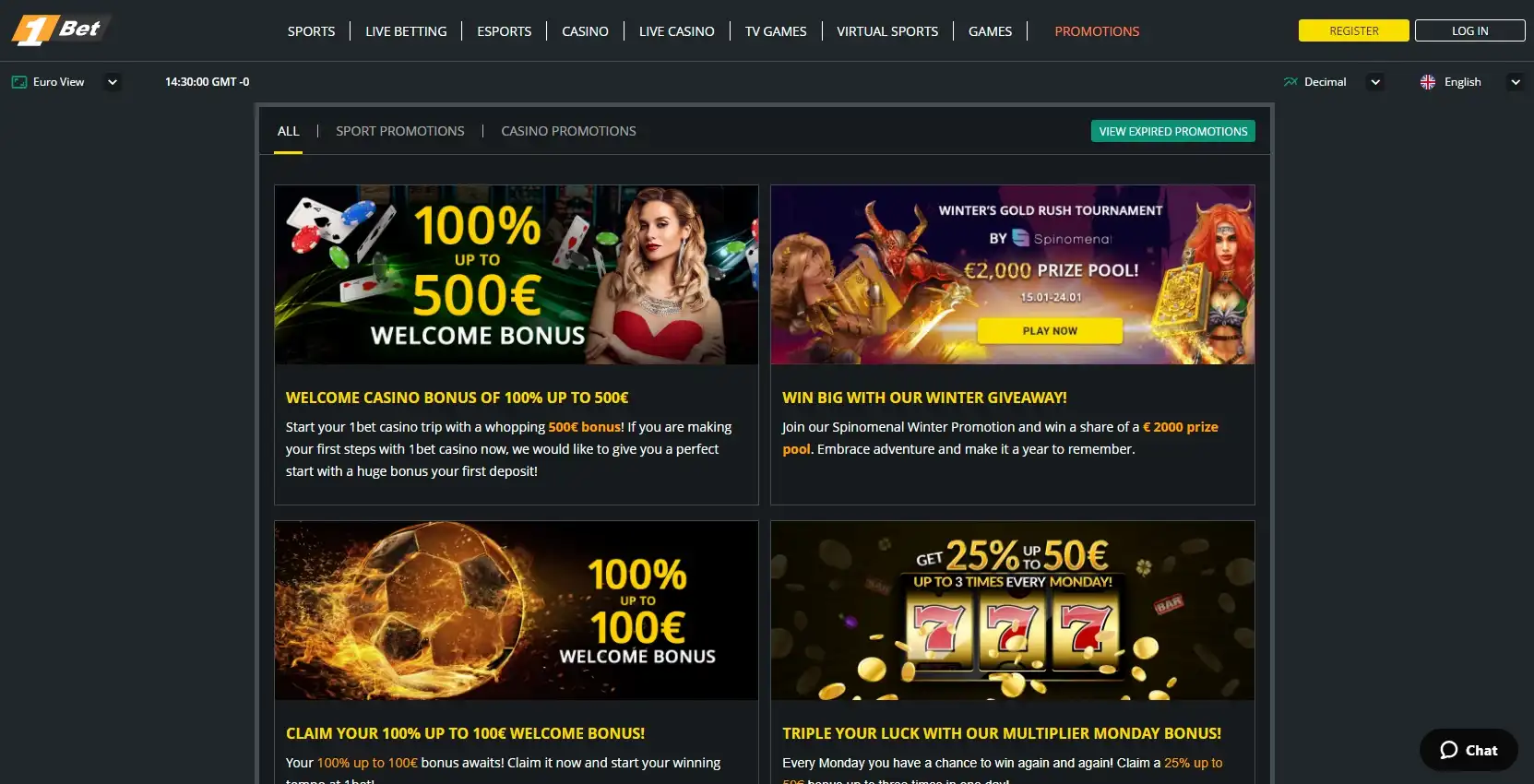
Task: Switch to the Sport Promotions tab
Action: click(400, 131)
